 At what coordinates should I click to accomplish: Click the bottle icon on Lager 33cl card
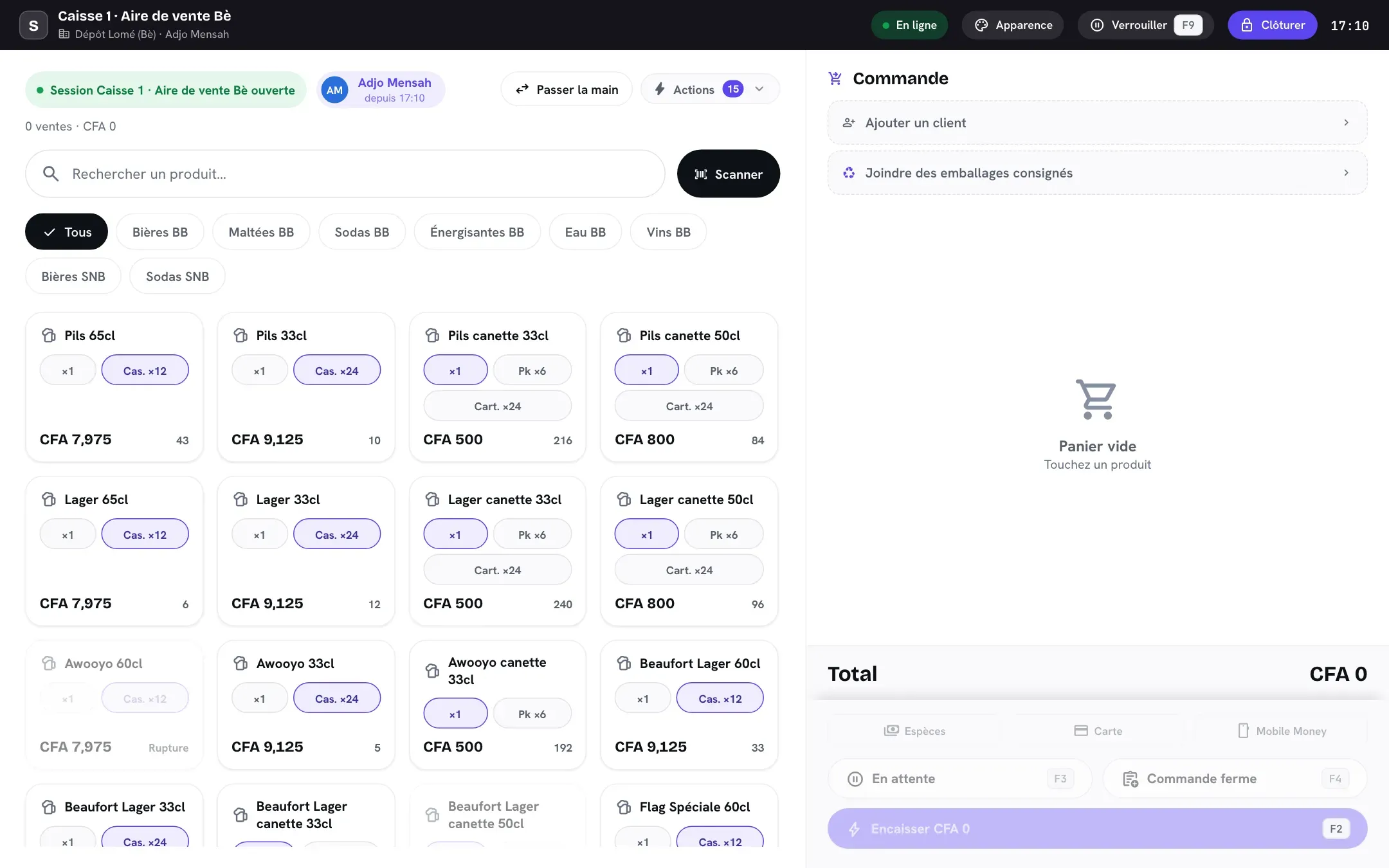point(241,499)
